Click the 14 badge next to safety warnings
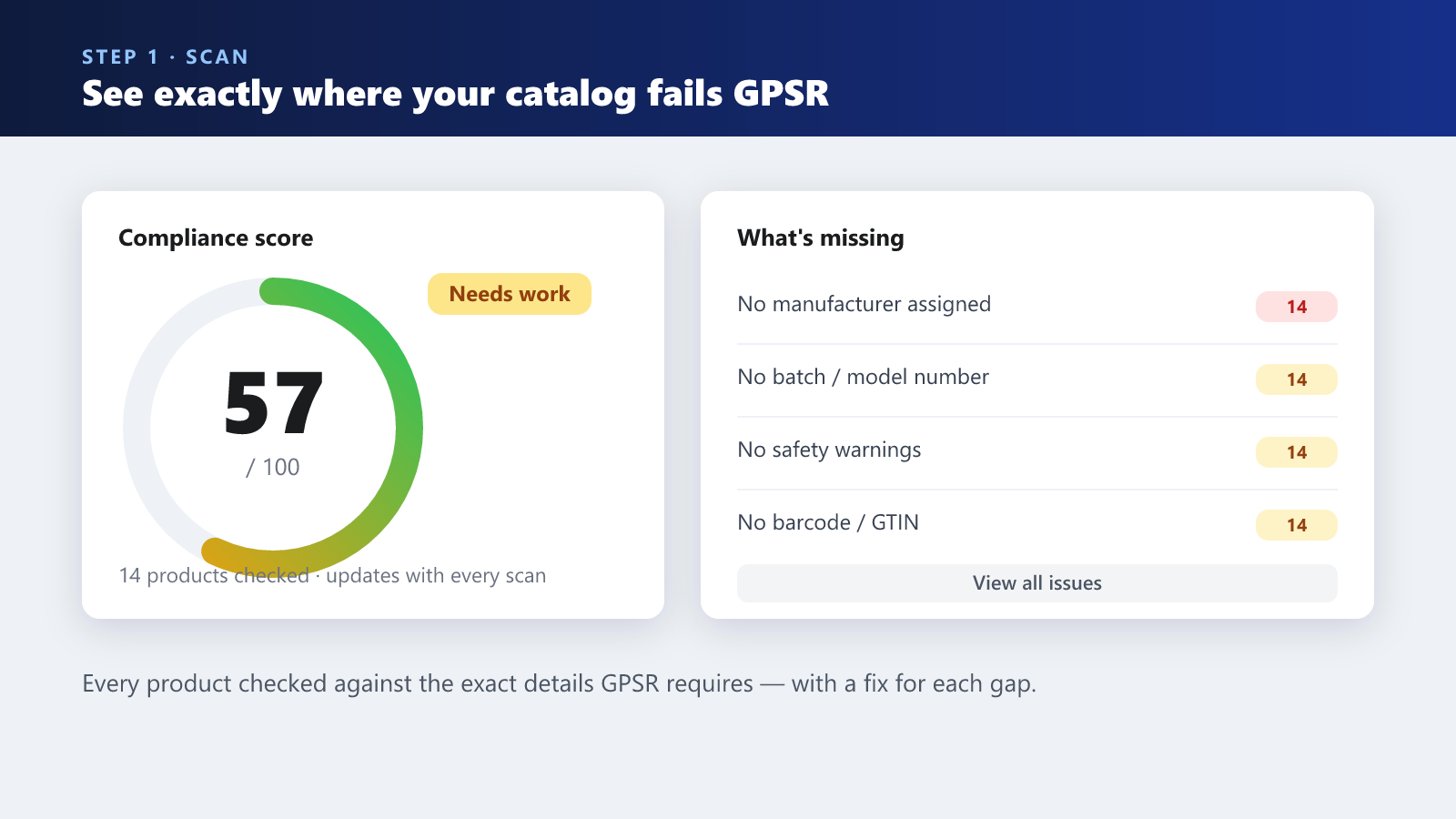Screen dimensions: 1456x819 [1297, 452]
